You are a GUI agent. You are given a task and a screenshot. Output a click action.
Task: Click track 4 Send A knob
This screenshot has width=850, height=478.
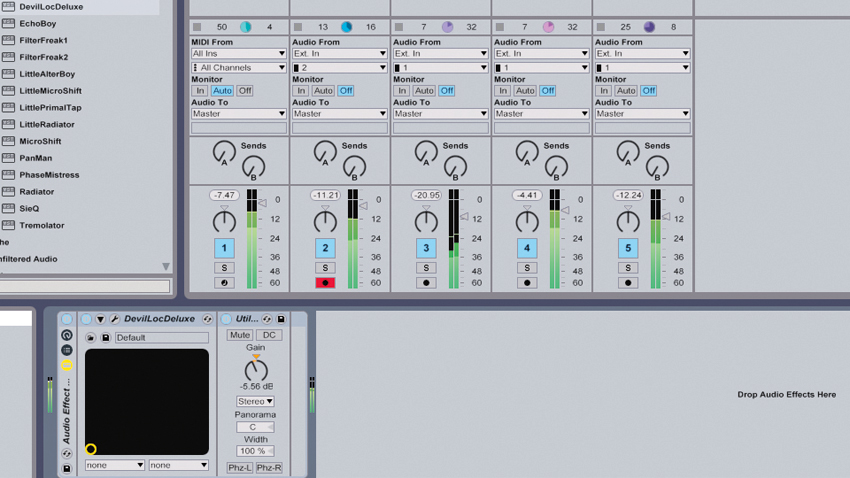(527, 152)
